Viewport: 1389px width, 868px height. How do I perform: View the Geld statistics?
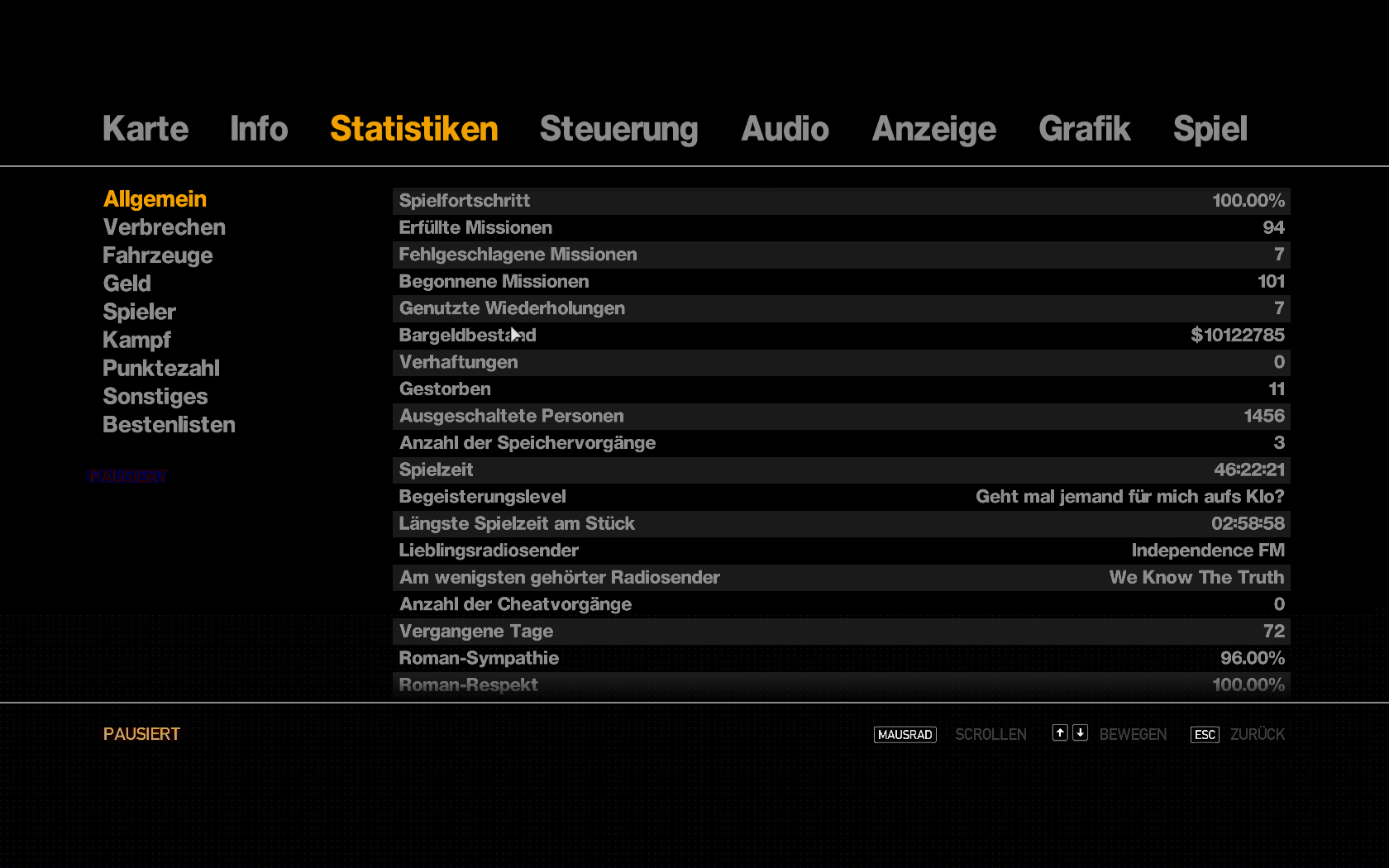click(127, 284)
